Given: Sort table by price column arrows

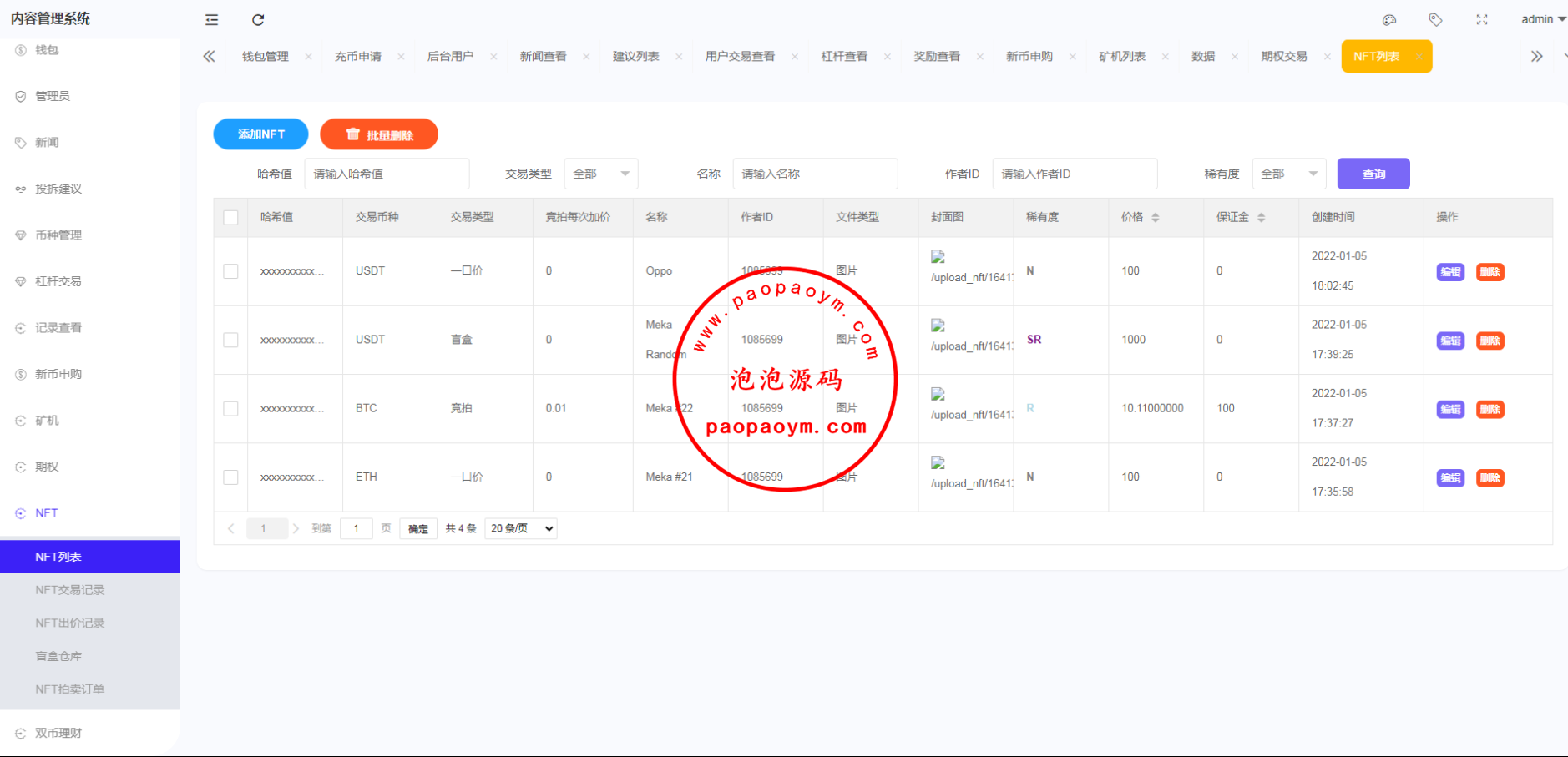Looking at the screenshot, I should [x=1156, y=217].
